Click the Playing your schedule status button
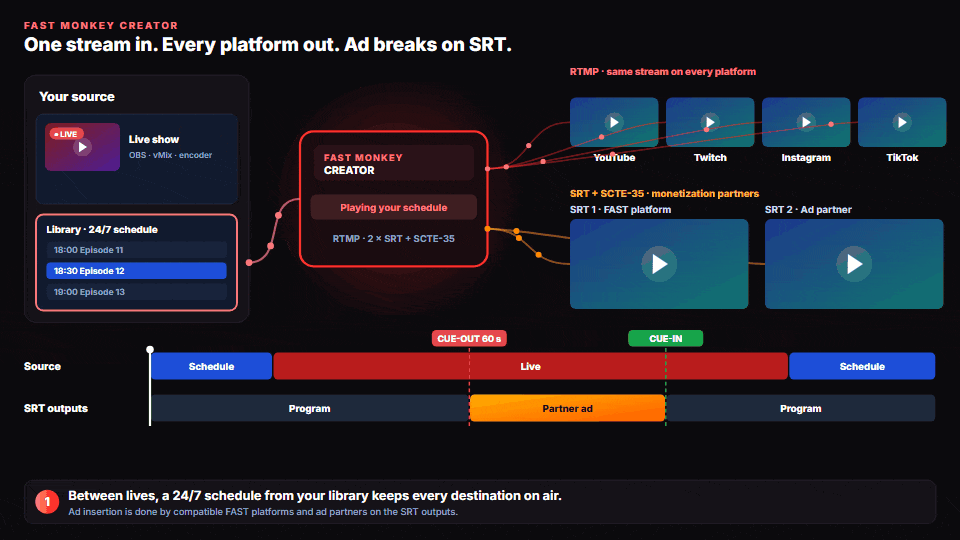 click(394, 208)
